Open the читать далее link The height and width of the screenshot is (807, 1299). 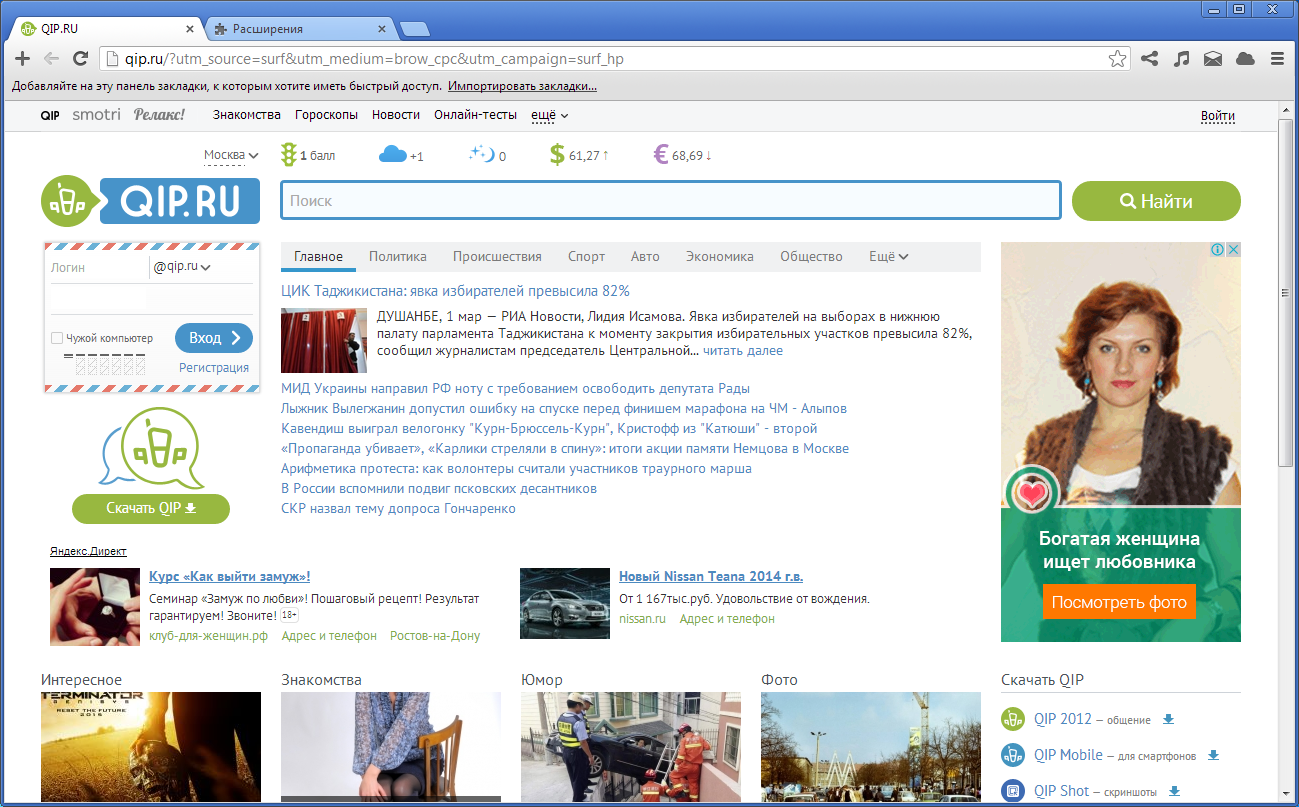[743, 351]
